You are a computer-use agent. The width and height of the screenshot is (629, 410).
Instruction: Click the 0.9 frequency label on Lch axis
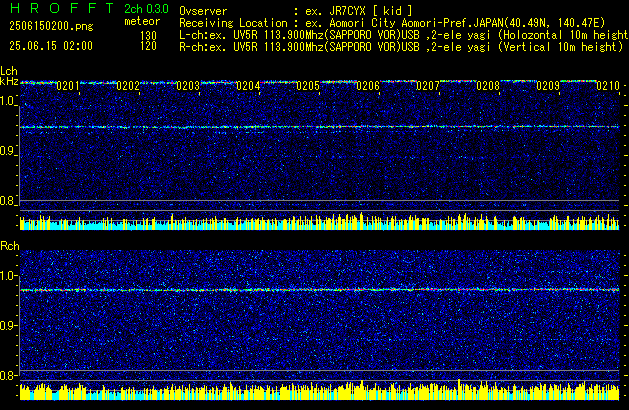pos(8,151)
